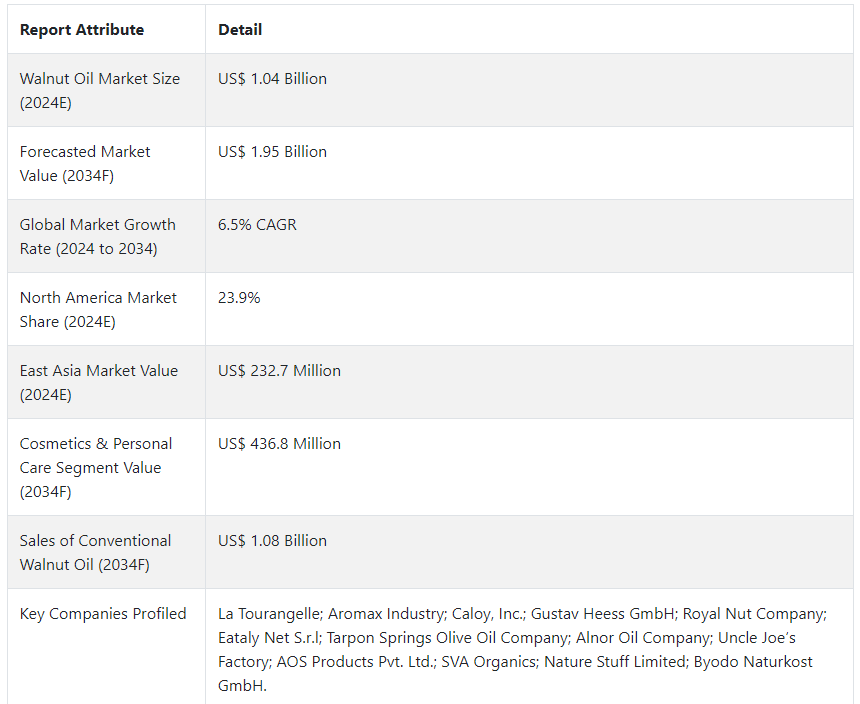The width and height of the screenshot is (860, 704).
Task: Click the US$ 232.7 Million value
Action: tap(279, 371)
